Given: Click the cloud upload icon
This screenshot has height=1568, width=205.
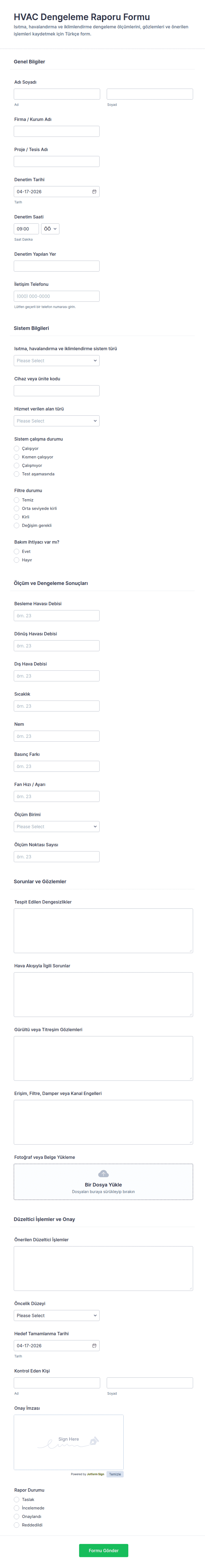Looking at the screenshot, I should click(x=103, y=1173).
